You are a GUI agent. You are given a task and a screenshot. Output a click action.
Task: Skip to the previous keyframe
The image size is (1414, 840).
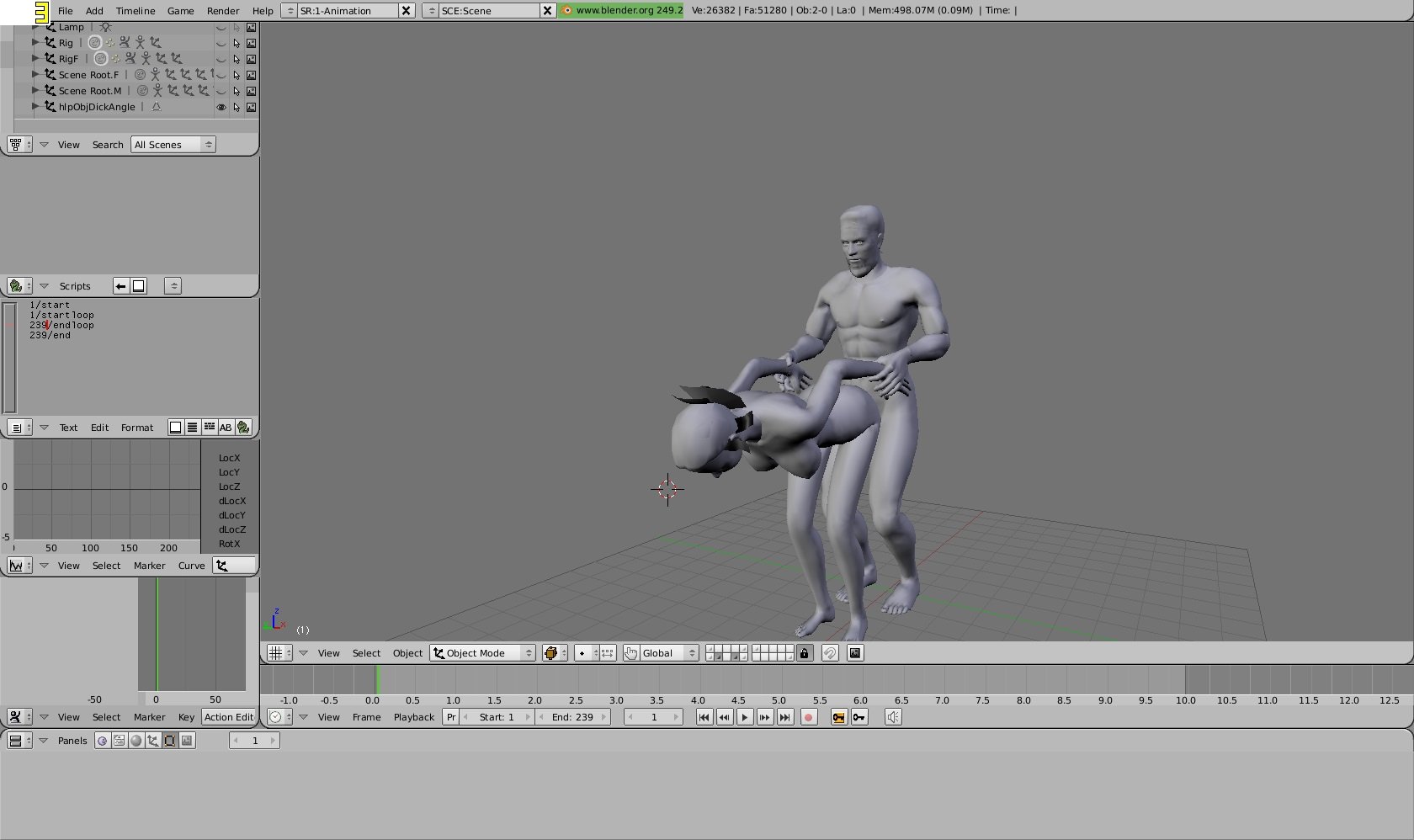point(725,717)
